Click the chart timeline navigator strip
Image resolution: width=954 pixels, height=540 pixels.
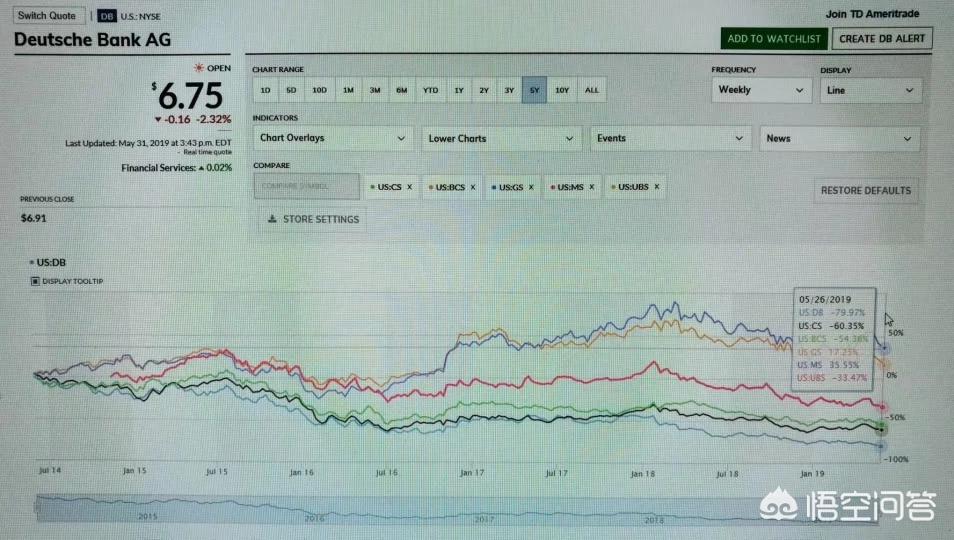click(x=456, y=510)
